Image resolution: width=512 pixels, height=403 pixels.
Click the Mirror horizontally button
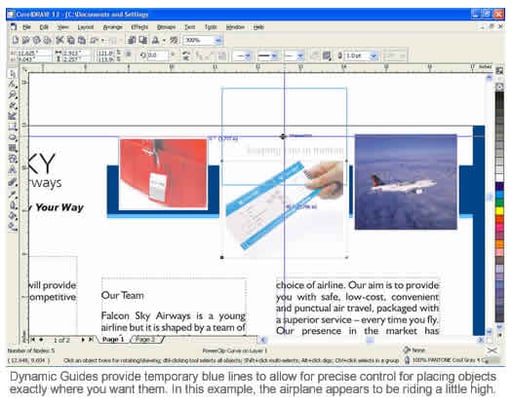186,53
